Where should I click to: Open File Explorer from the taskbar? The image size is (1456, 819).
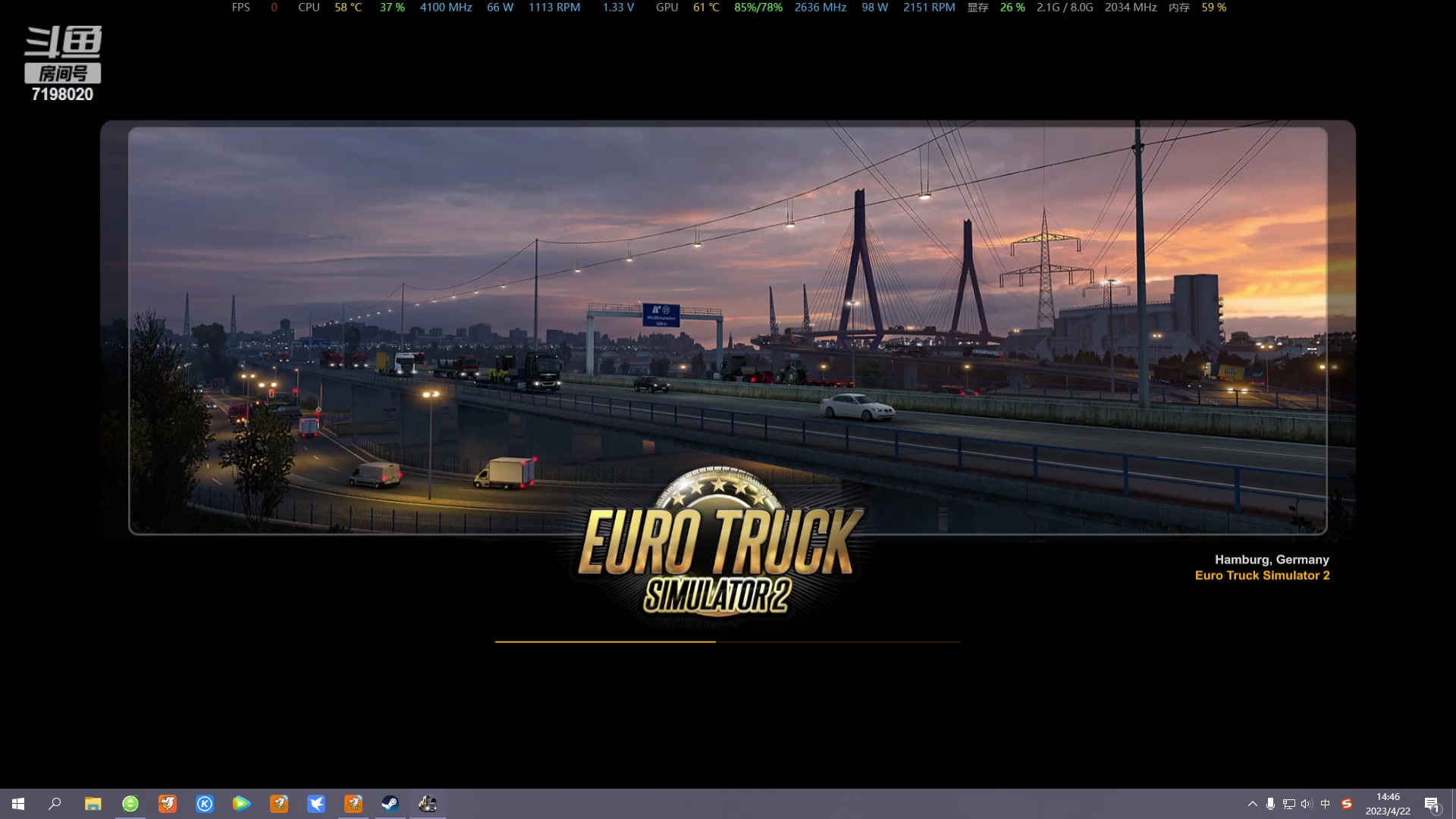[x=93, y=804]
